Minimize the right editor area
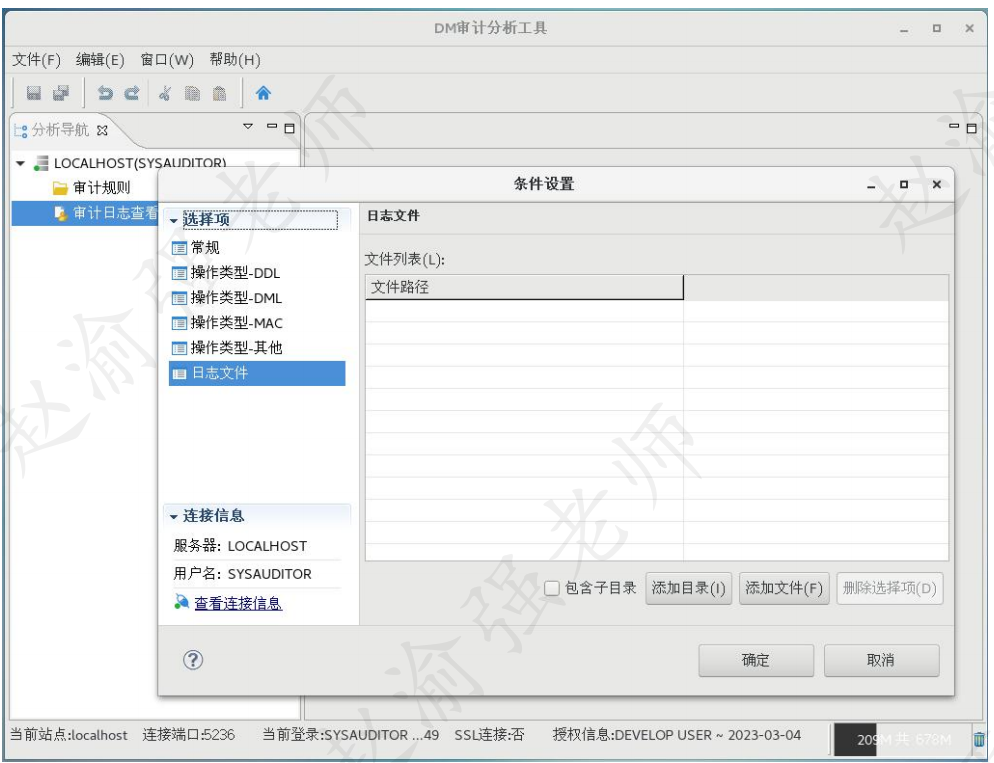This screenshot has height=763, width=994. point(953,126)
